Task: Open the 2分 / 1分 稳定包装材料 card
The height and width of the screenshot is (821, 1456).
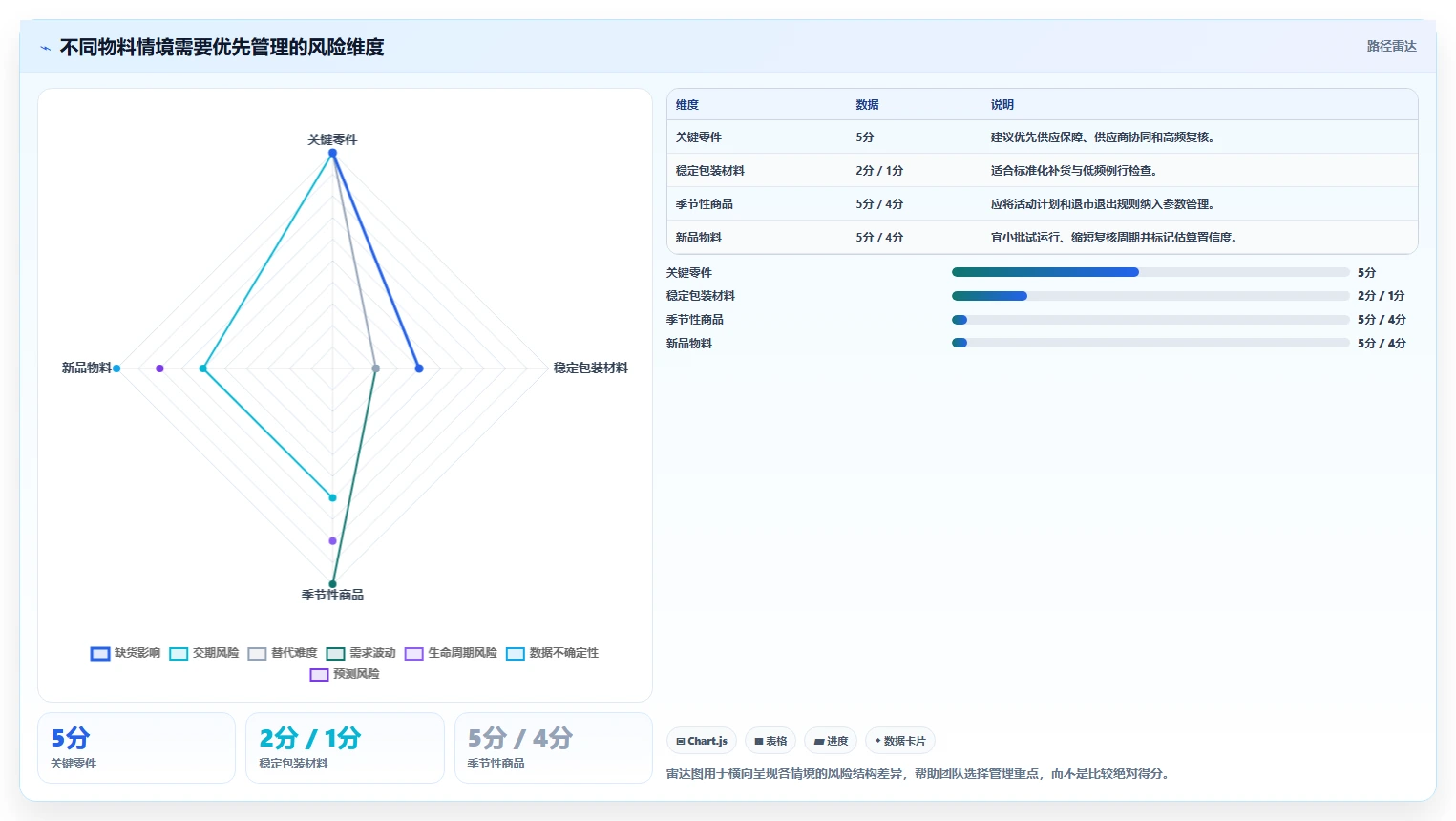Action: pos(345,747)
